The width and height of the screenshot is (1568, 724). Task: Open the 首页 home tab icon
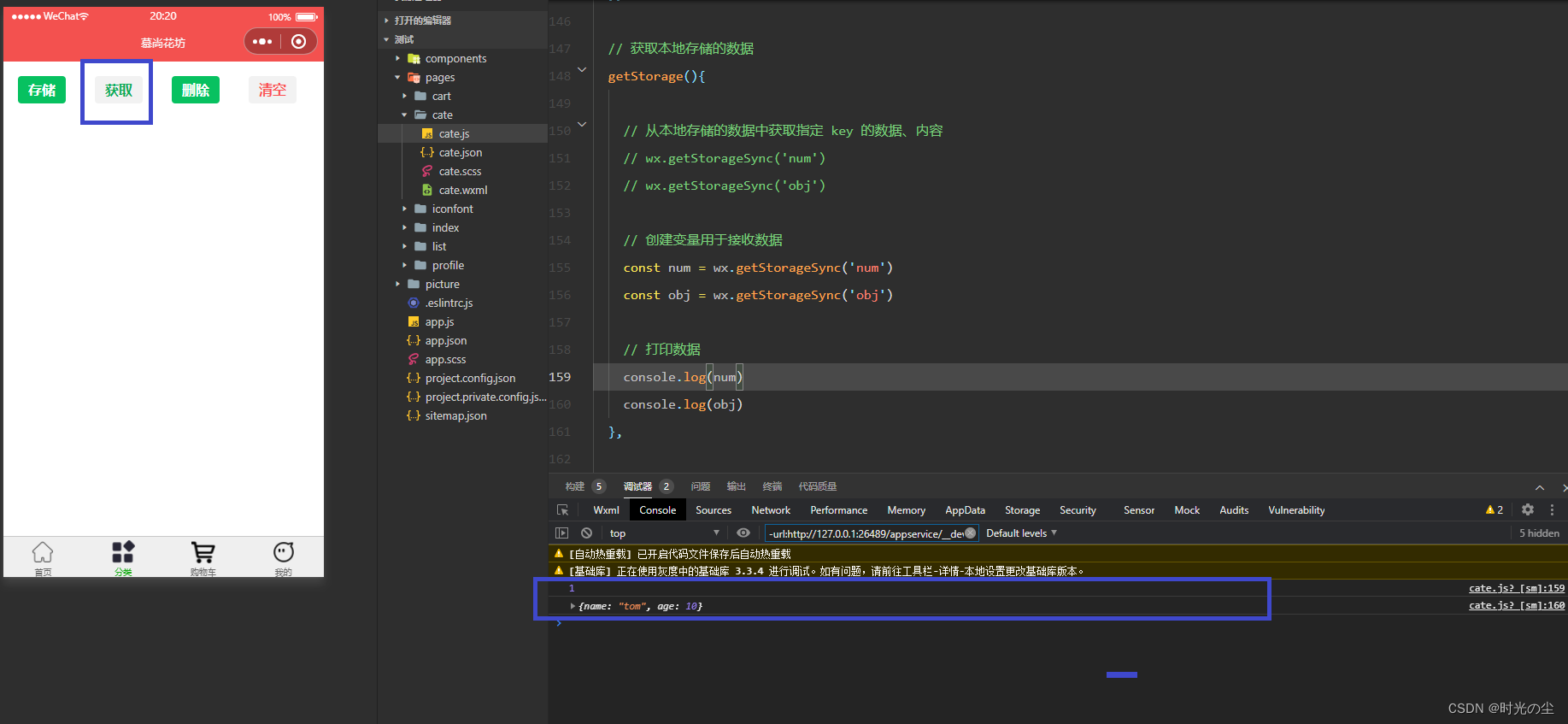[x=43, y=558]
